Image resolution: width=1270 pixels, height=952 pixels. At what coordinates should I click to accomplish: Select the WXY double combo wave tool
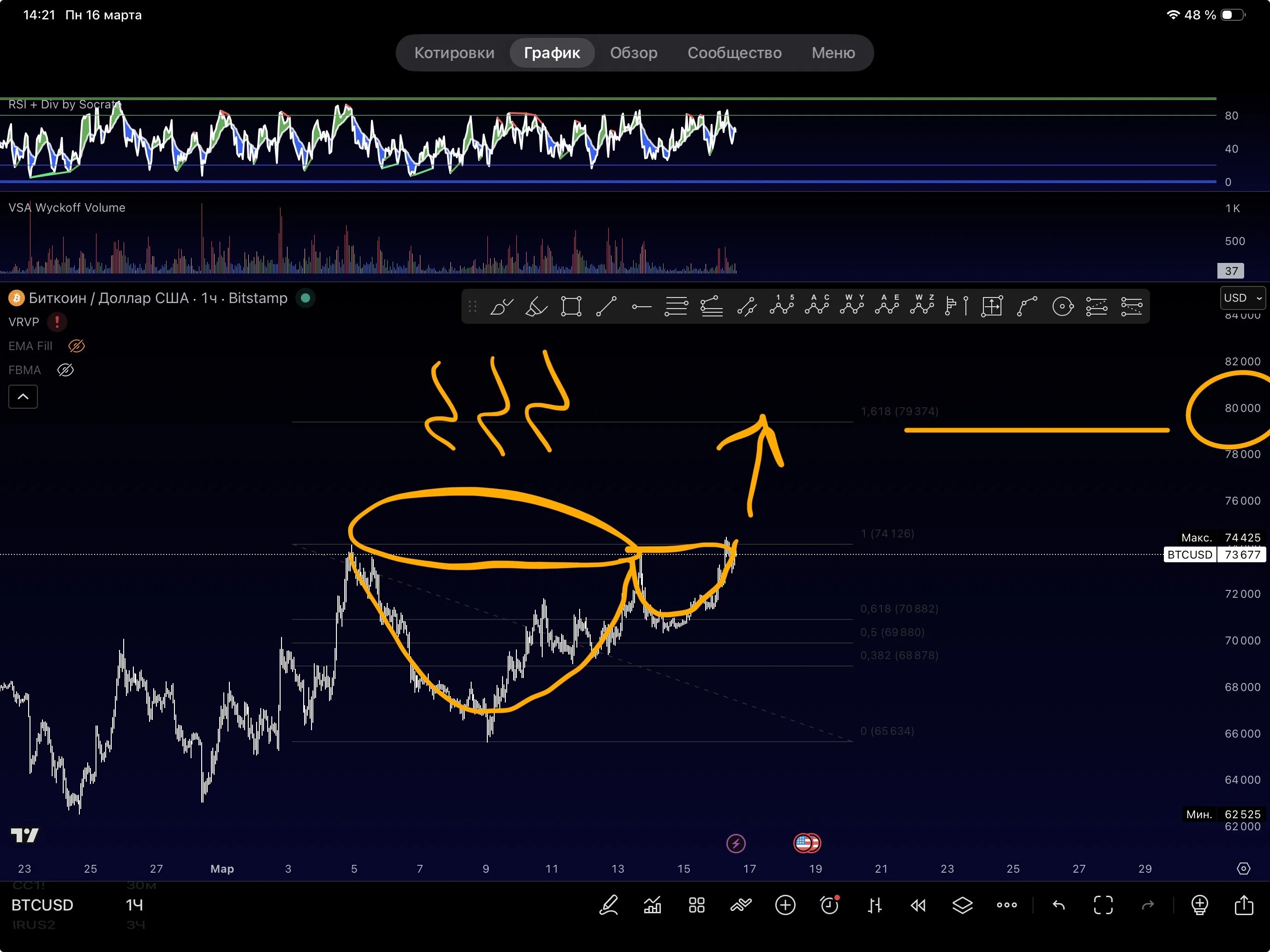(852, 305)
